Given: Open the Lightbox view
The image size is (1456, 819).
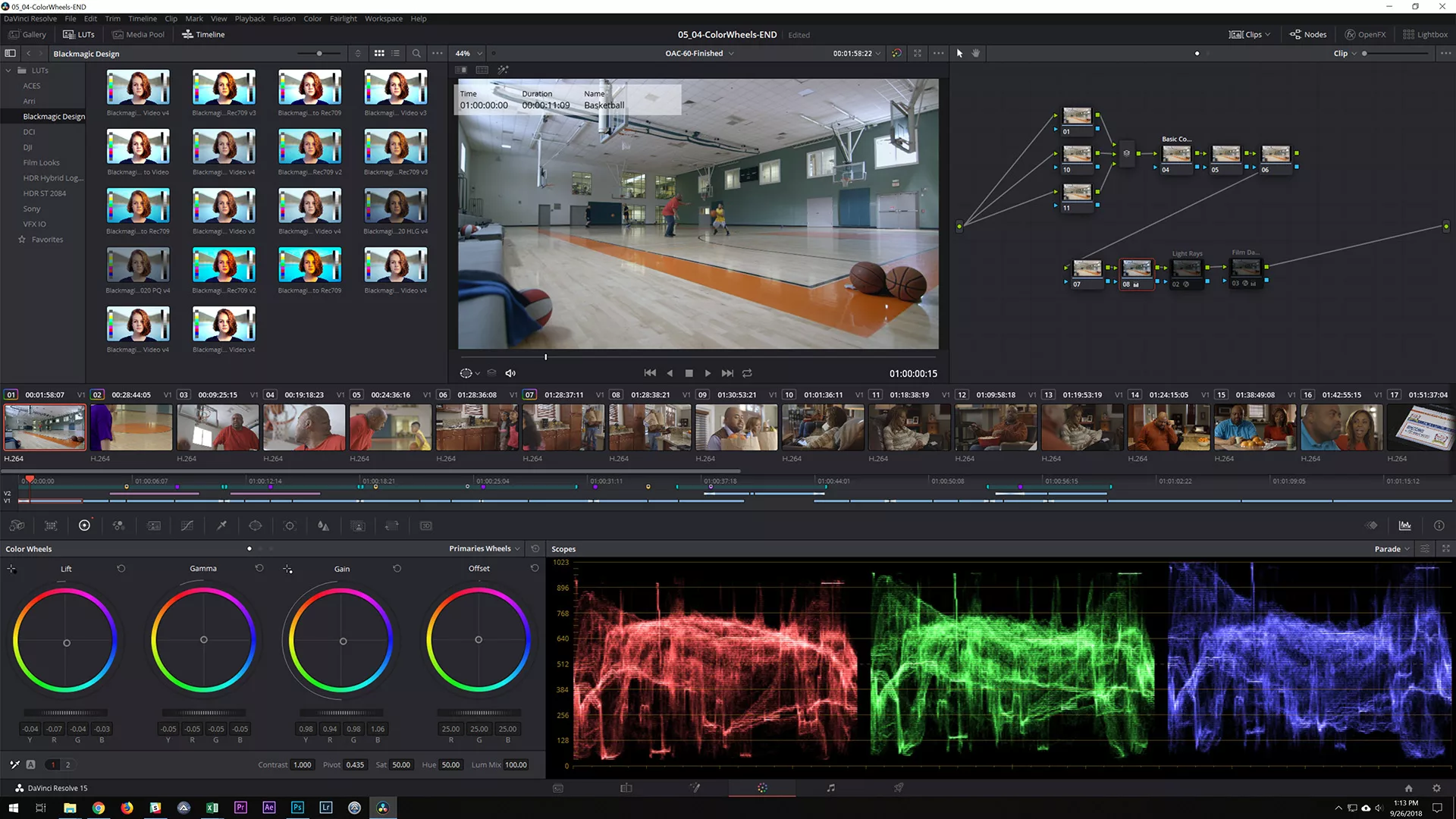Looking at the screenshot, I should [1425, 34].
